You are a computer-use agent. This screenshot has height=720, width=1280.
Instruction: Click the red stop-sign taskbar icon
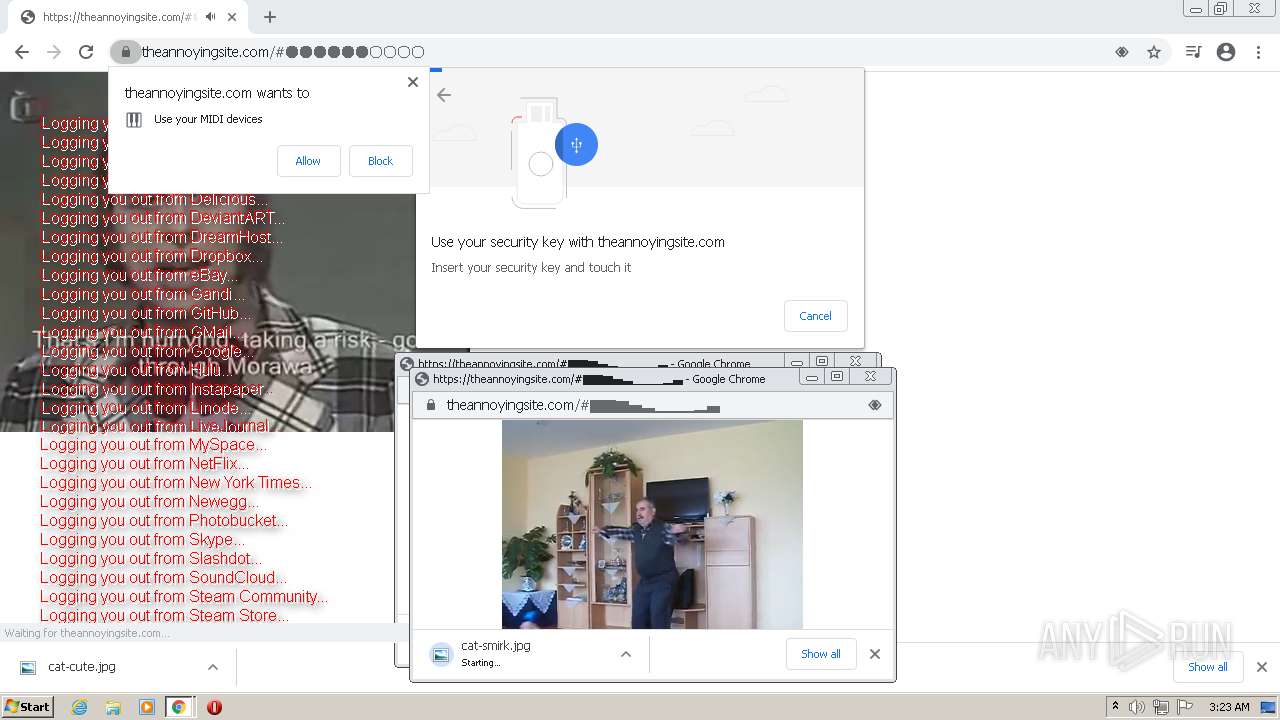pos(214,707)
